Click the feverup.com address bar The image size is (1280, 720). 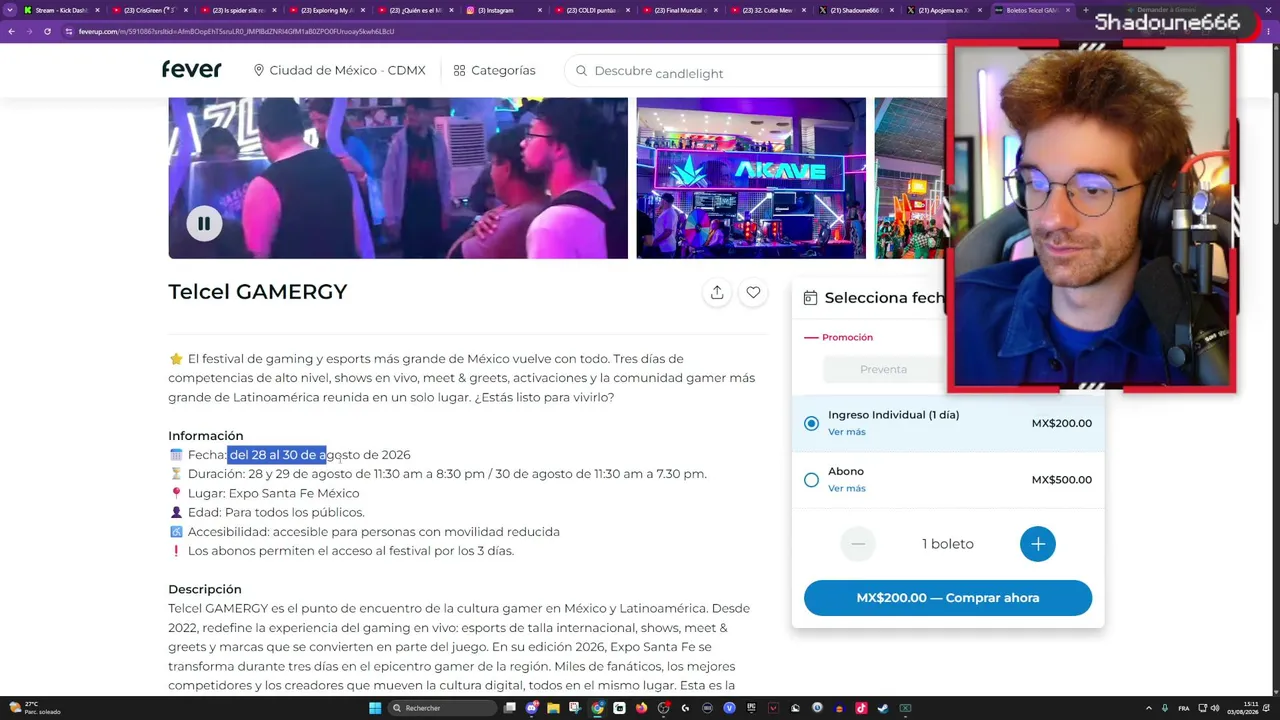500,31
